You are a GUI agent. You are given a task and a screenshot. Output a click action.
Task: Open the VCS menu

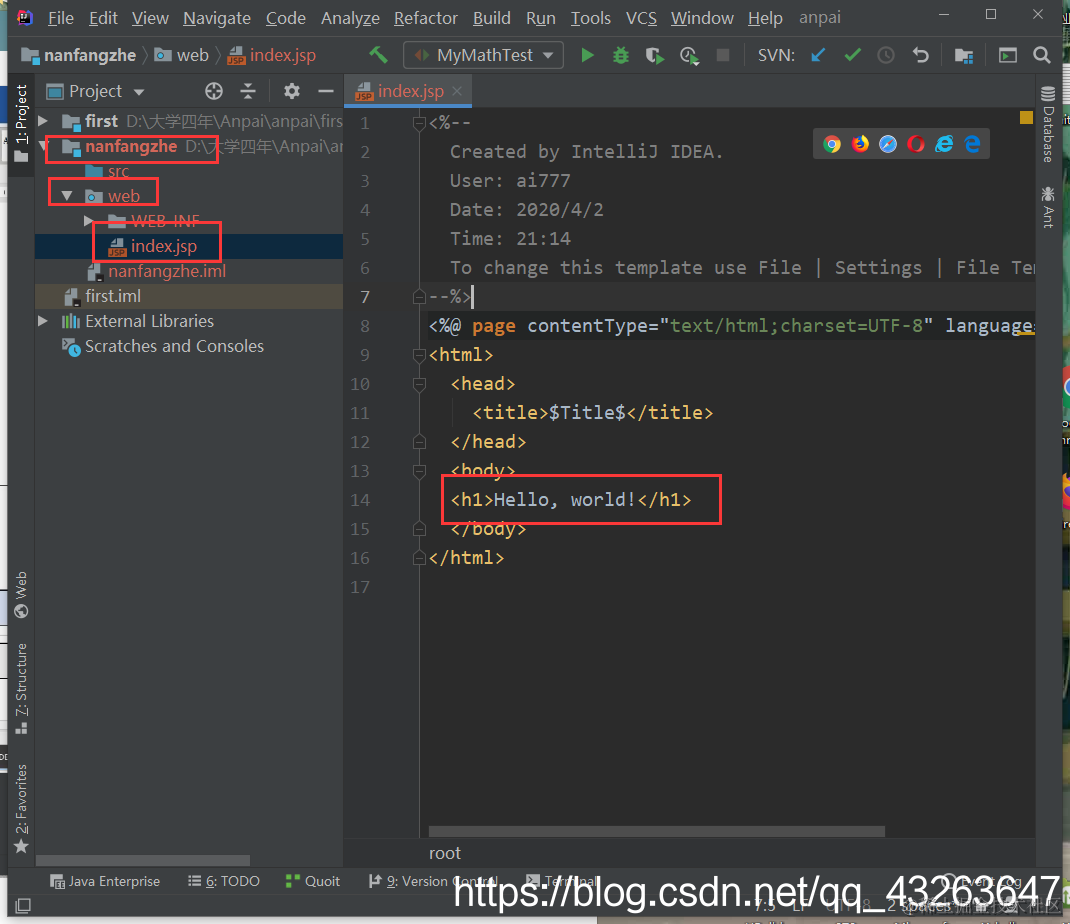(x=641, y=18)
